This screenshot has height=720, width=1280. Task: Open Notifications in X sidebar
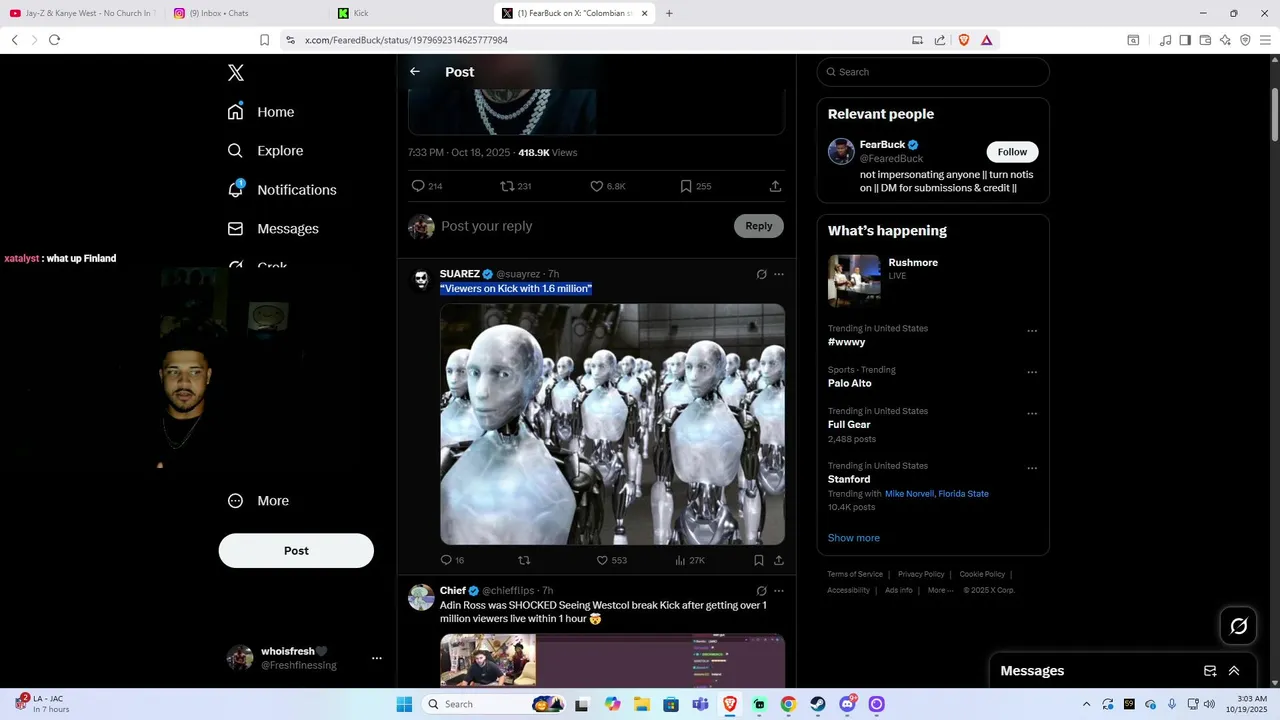point(282,190)
